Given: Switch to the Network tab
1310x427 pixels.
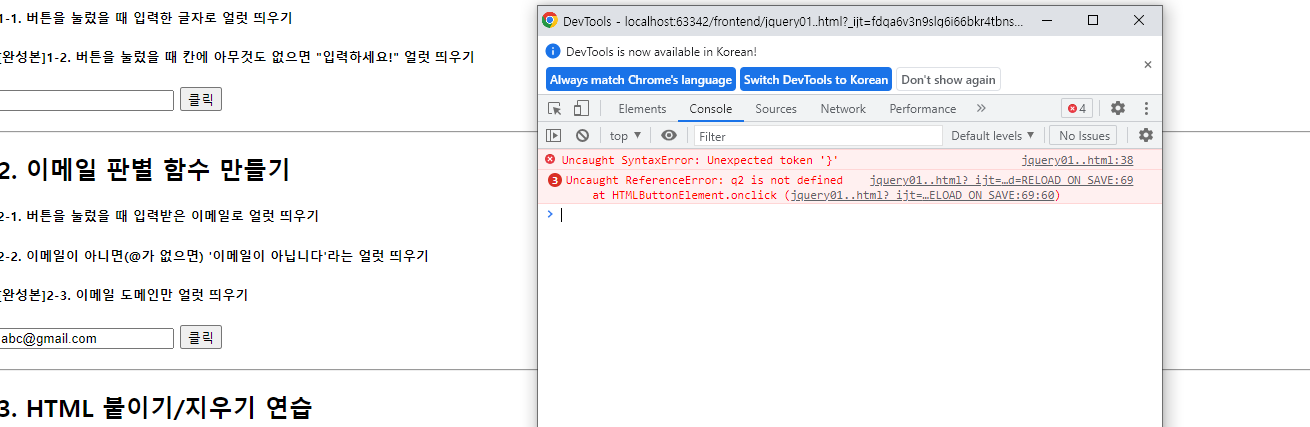Looking at the screenshot, I should pyautogui.click(x=843, y=108).
